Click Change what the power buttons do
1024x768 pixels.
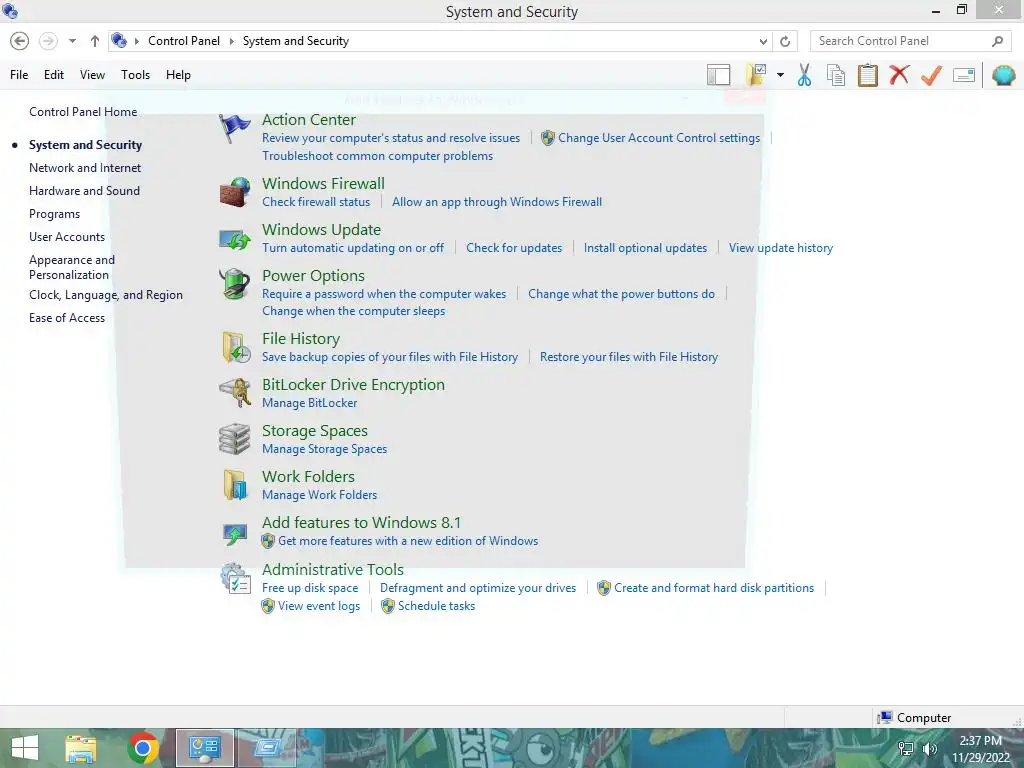(621, 294)
